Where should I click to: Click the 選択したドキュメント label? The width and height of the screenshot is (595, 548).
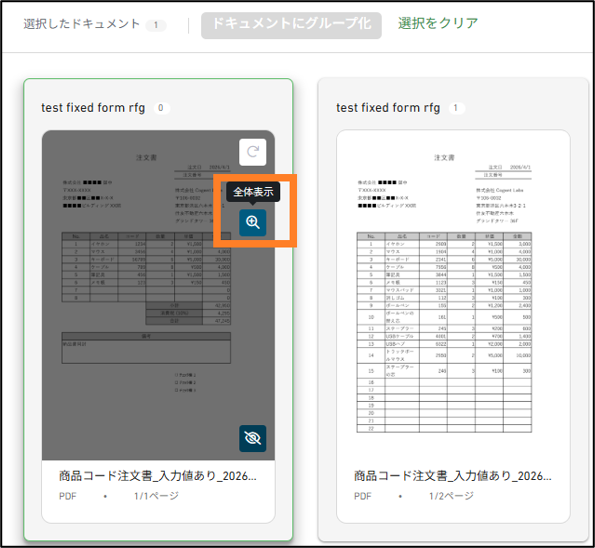(82, 24)
